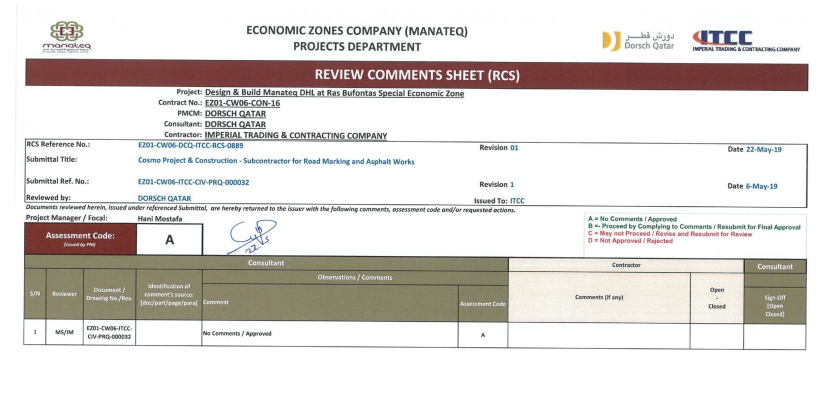Click 'DORSCH QATAR' beside Reviewed by
This screenshot has height=414, width=836.
click(x=164, y=198)
